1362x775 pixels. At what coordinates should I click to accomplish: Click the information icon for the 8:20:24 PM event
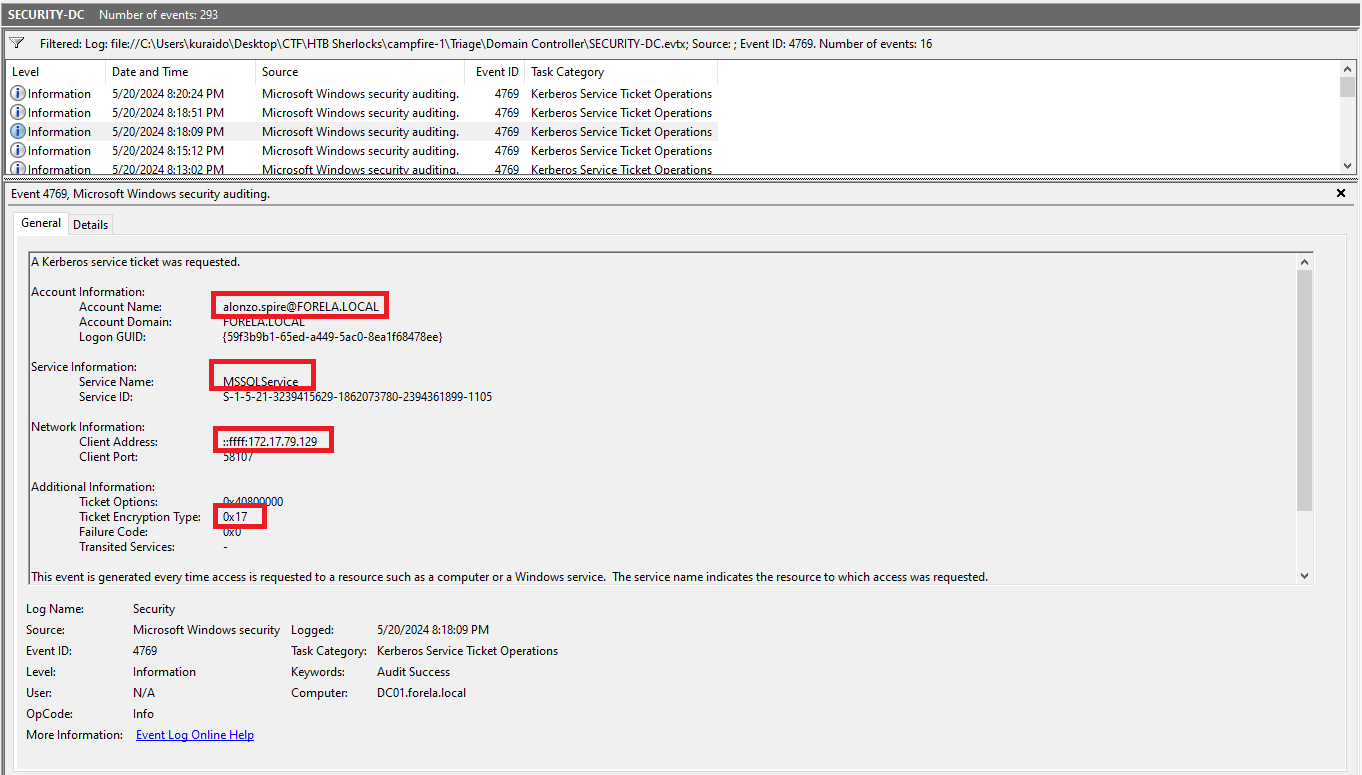pos(18,93)
